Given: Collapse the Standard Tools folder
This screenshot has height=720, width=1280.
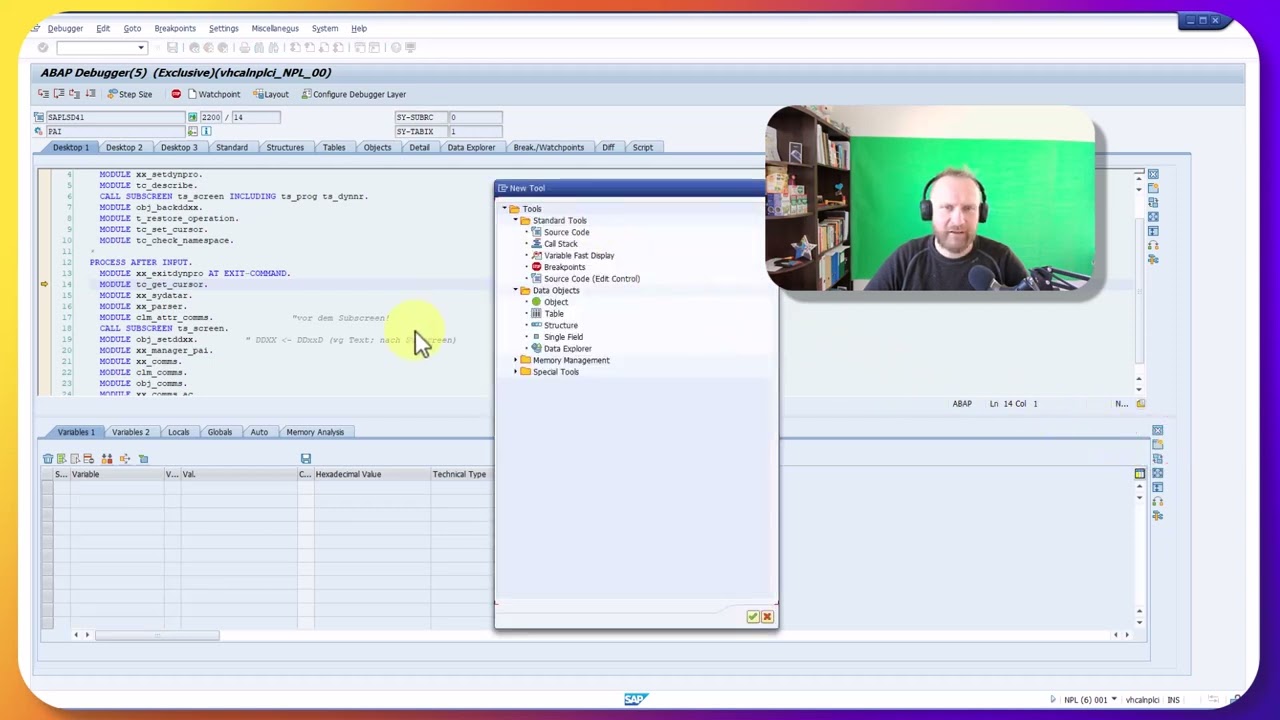Looking at the screenshot, I should pyautogui.click(x=516, y=221).
